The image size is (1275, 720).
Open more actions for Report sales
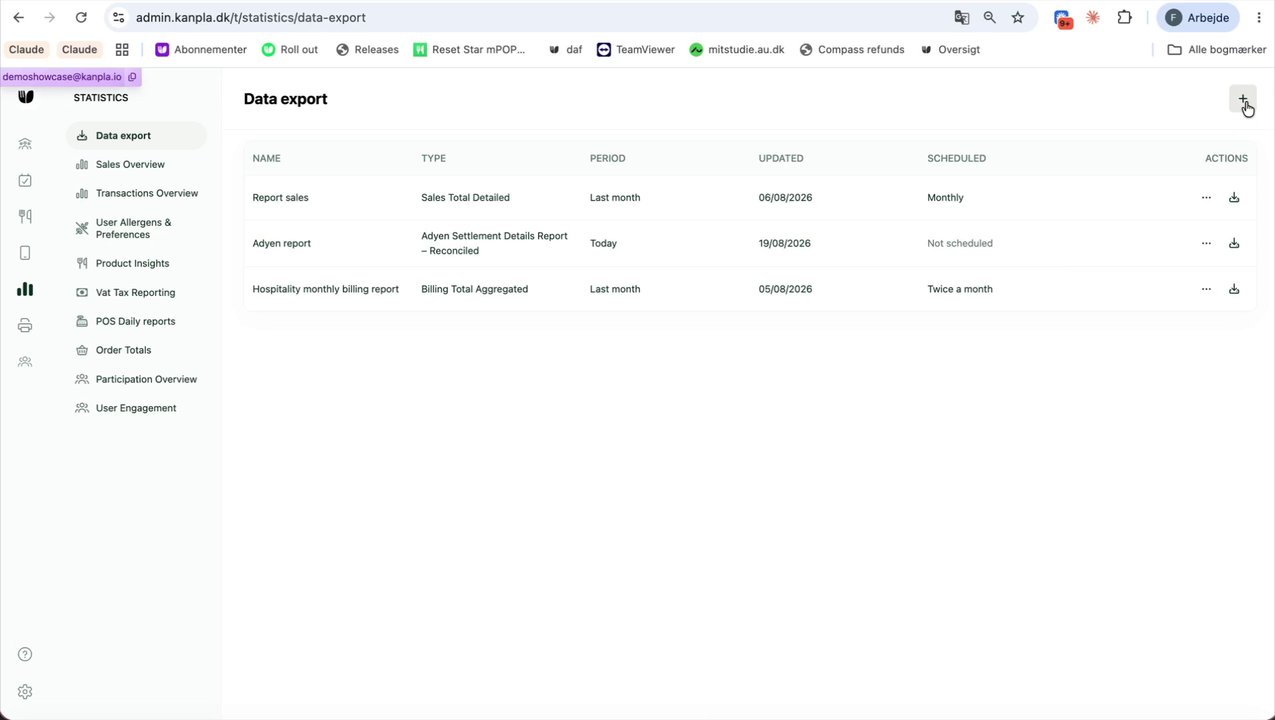point(1206,198)
